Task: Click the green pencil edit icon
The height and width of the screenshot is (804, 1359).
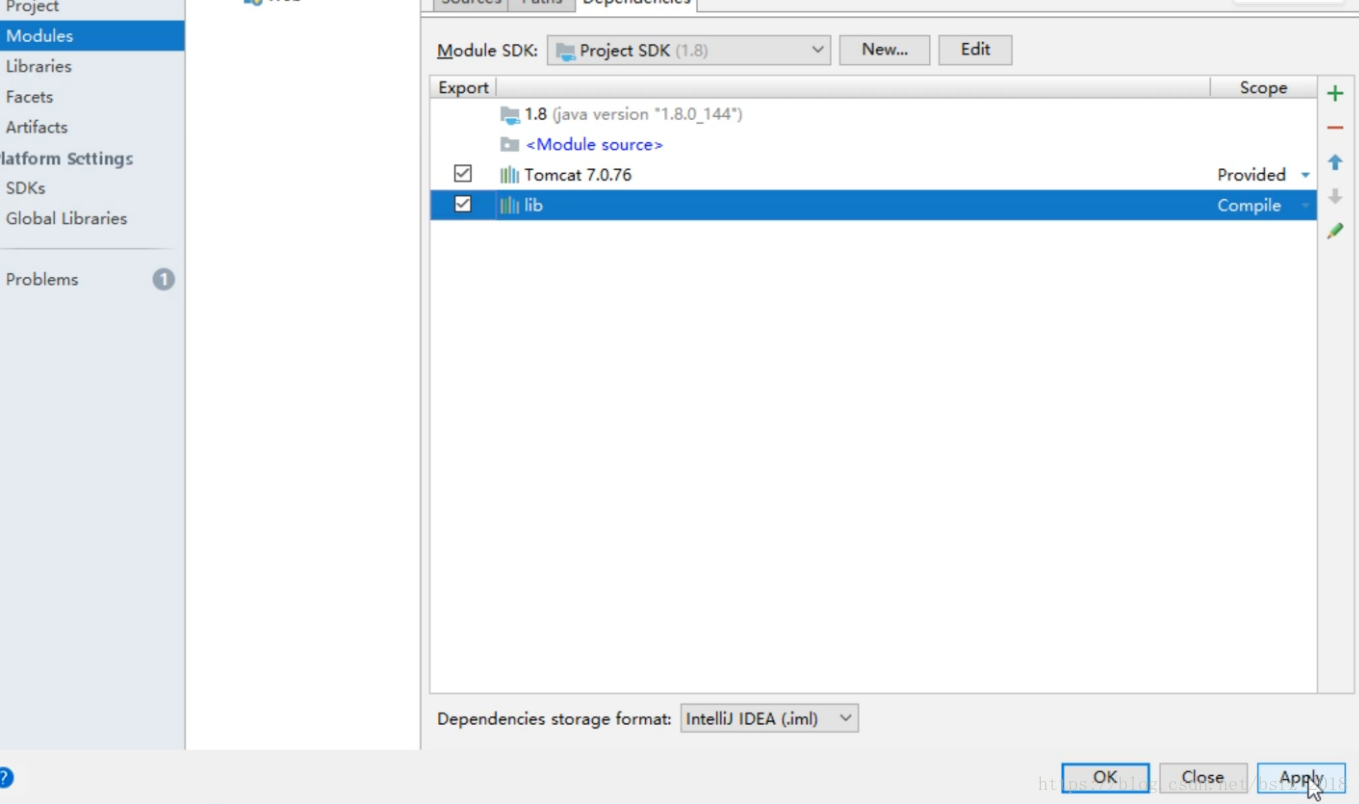Action: [1335, 231]
